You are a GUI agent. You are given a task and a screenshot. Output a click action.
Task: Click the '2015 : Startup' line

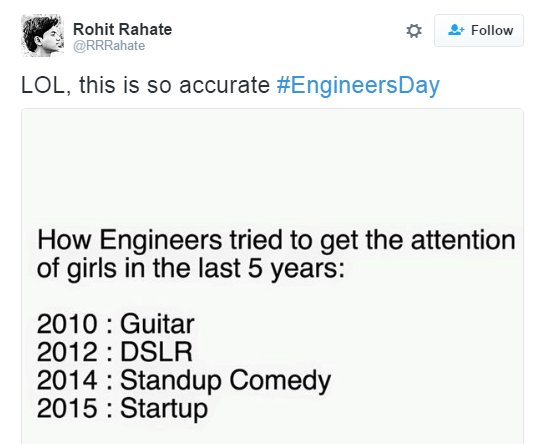[x=122, y=408]
